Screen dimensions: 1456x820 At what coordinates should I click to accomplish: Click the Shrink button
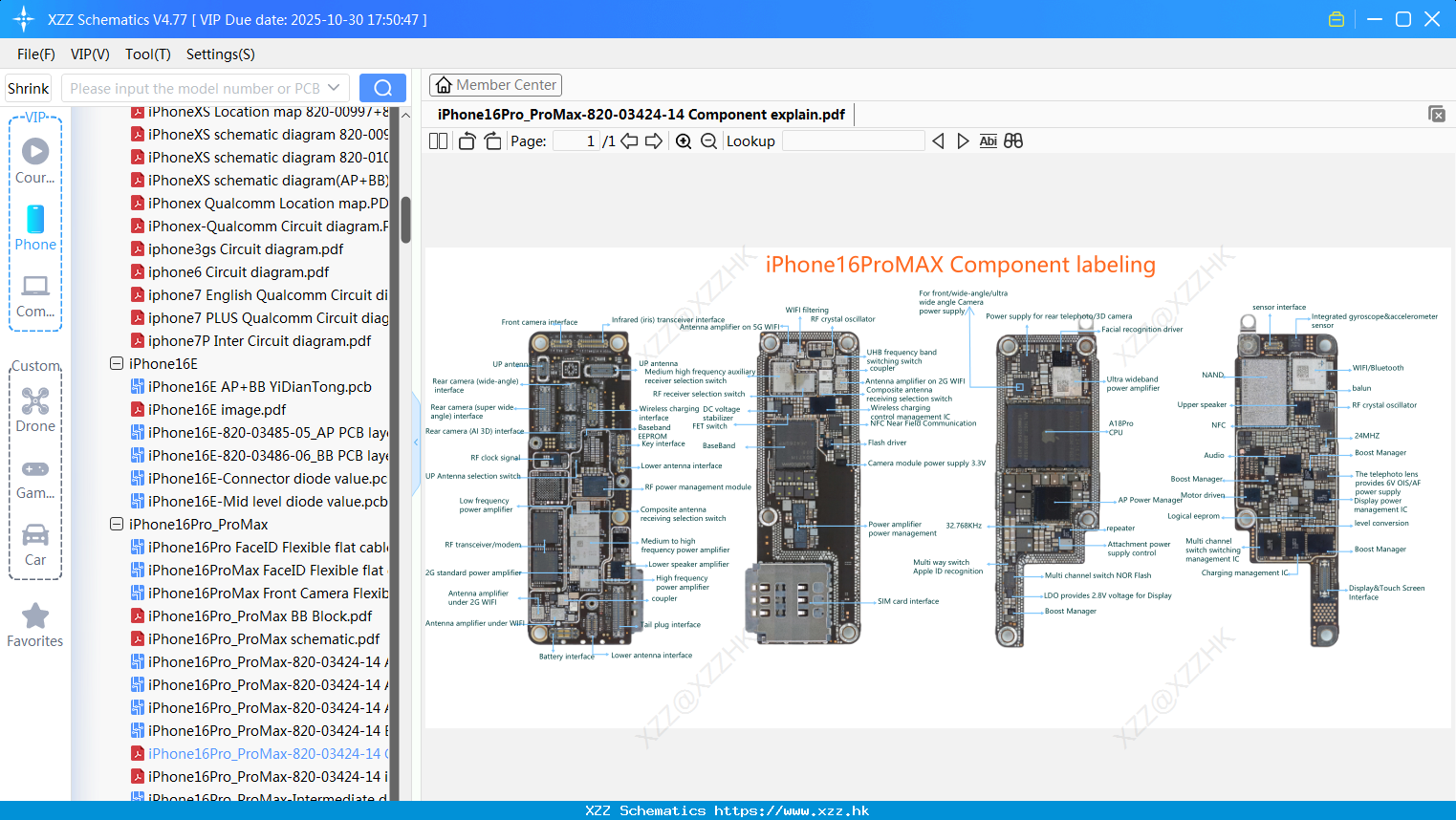29,88
